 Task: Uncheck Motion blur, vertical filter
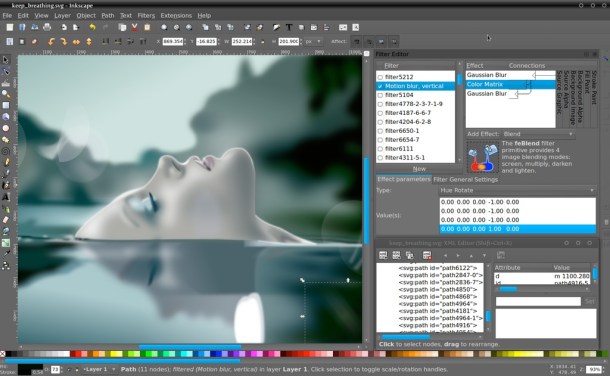[380, 86]
